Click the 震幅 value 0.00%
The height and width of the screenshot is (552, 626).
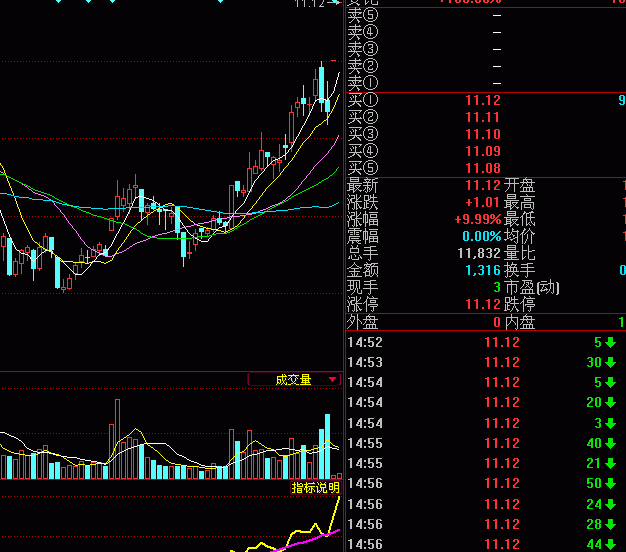pos(481,236)
